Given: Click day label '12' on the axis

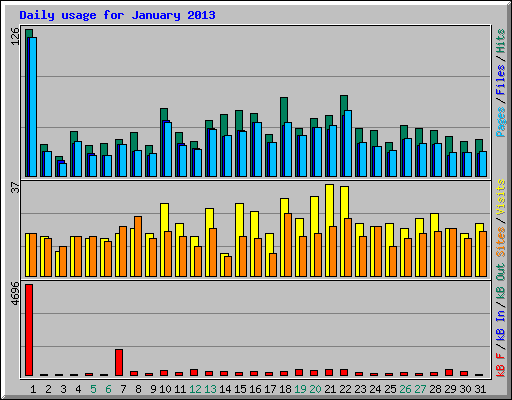Looking at the screenshot, I should click(195, 389).
